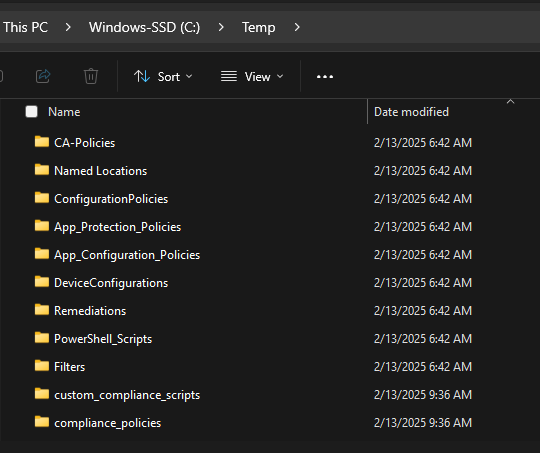
Task: Expand the chevron after Temp in breadcrumb
Action: [x=297, y=27]
